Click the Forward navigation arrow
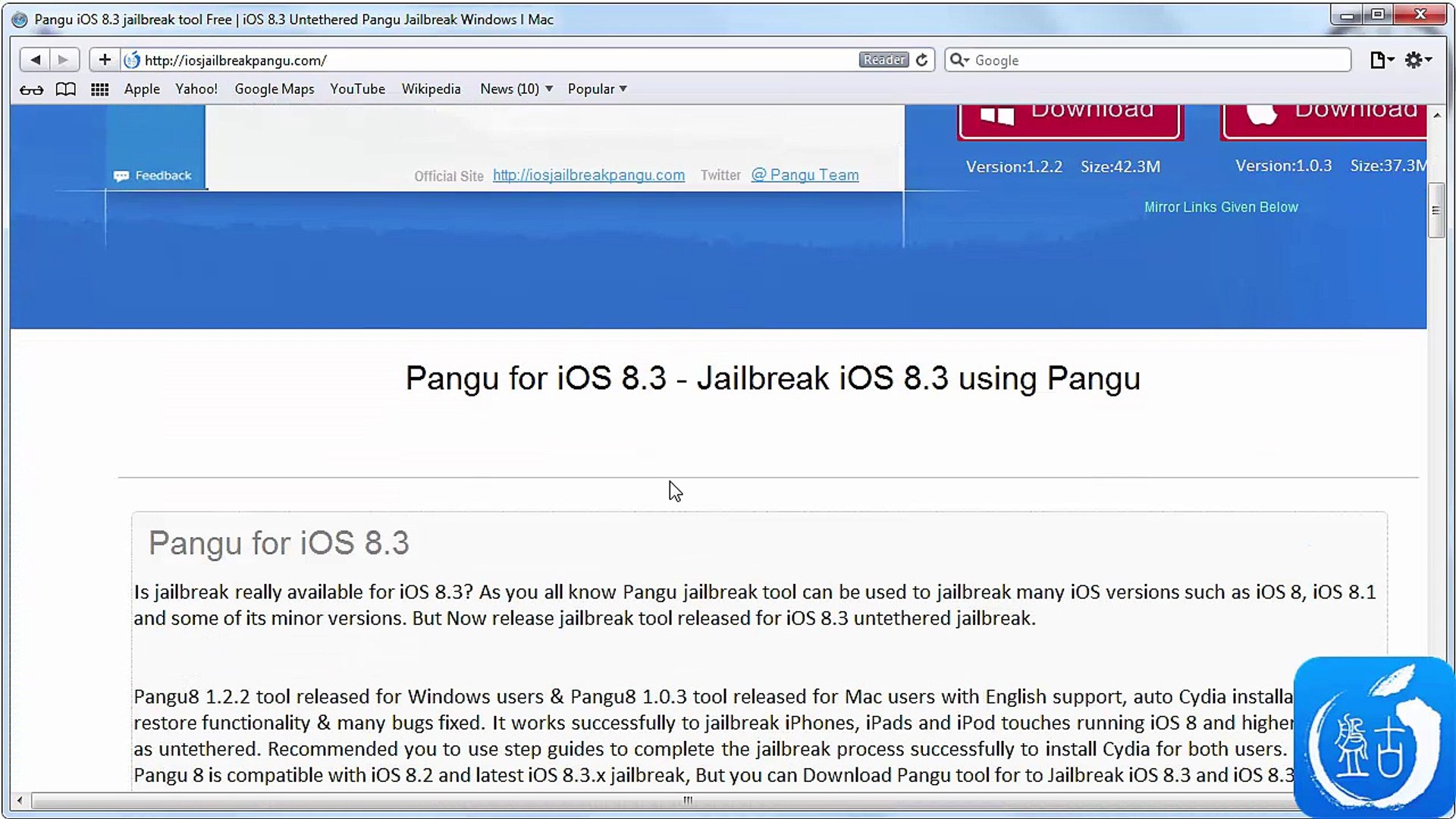The image size is (1456, 819). coord(64,59)
